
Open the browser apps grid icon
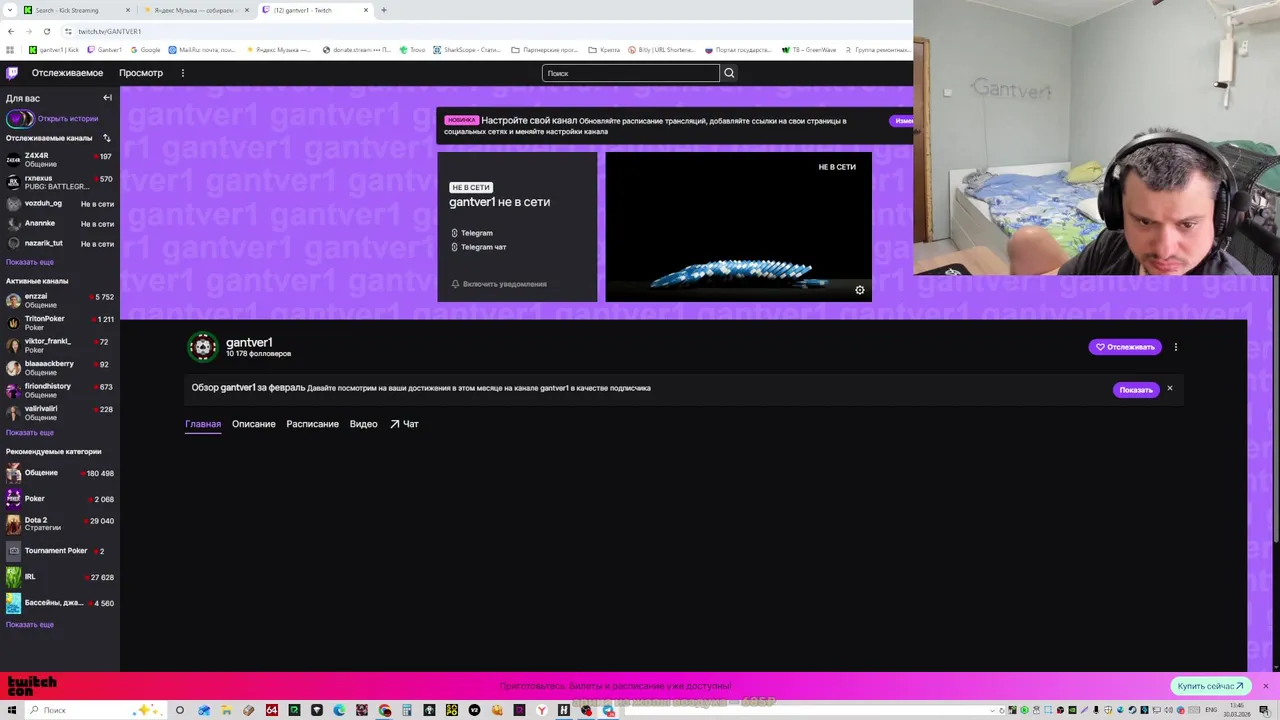(x=11, y=50)
